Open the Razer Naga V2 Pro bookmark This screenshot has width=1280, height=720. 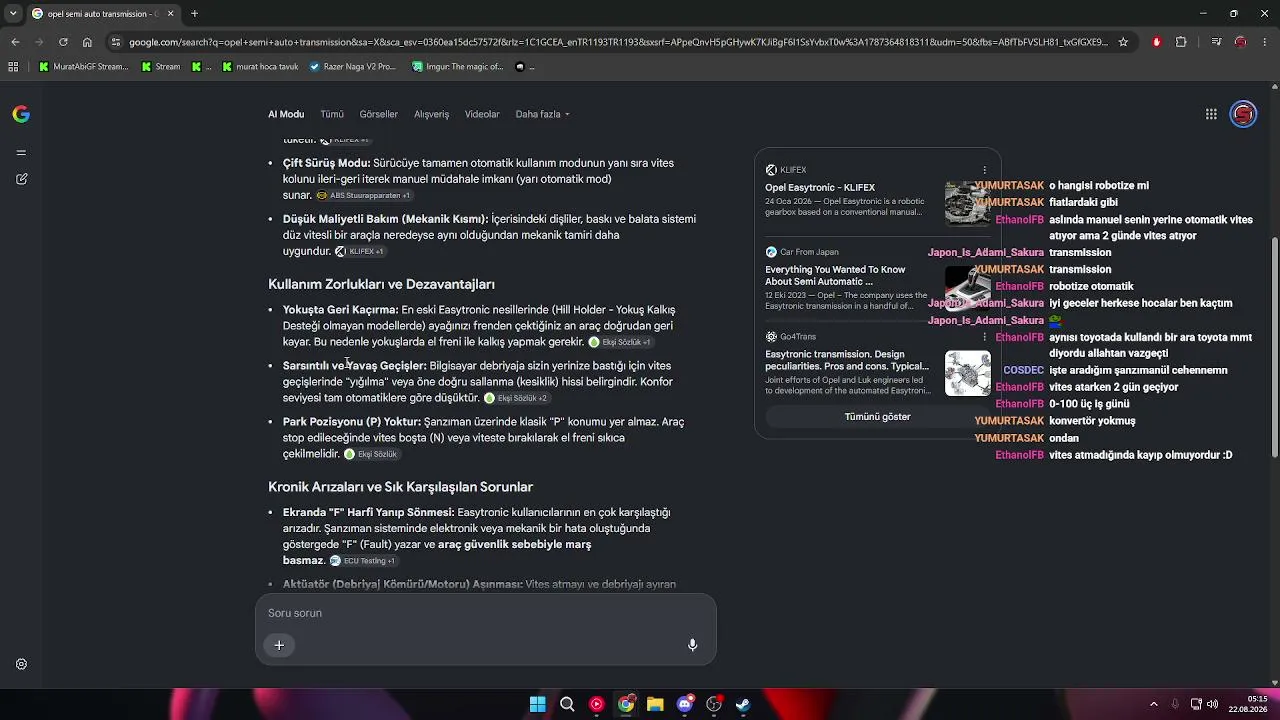(x=353, y=67)
